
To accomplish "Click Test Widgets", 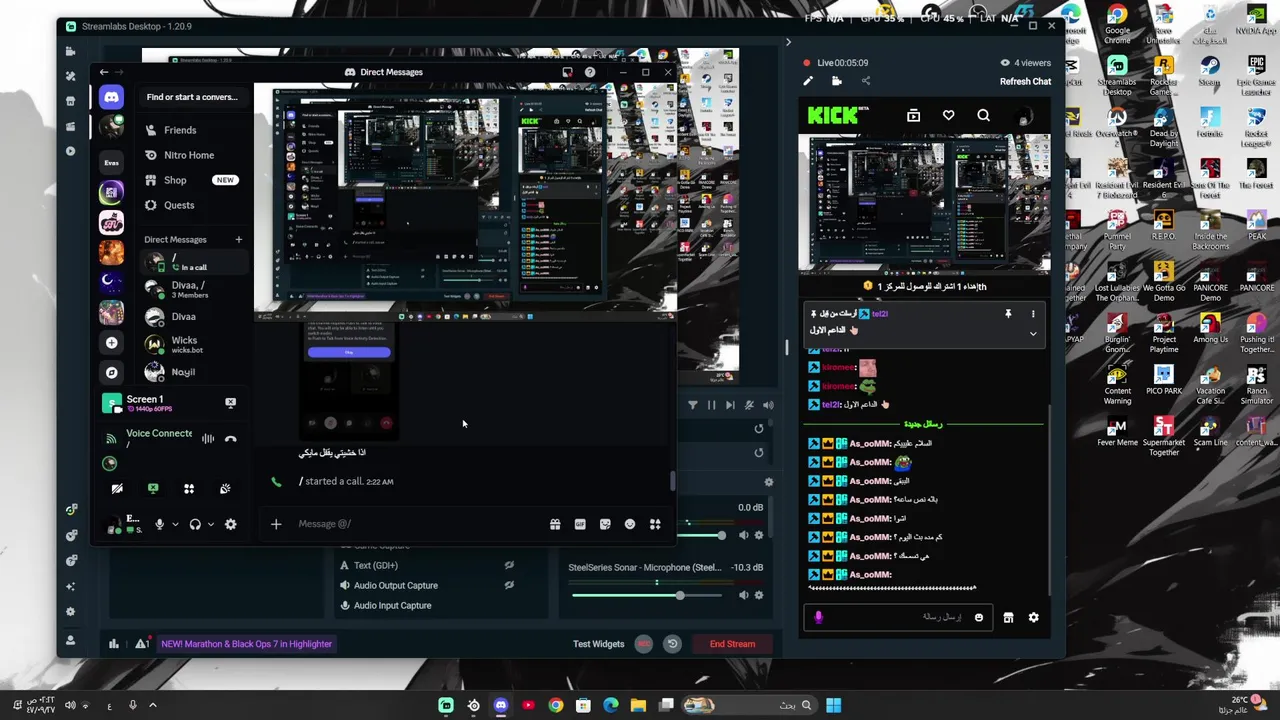I will coord(598,644).
